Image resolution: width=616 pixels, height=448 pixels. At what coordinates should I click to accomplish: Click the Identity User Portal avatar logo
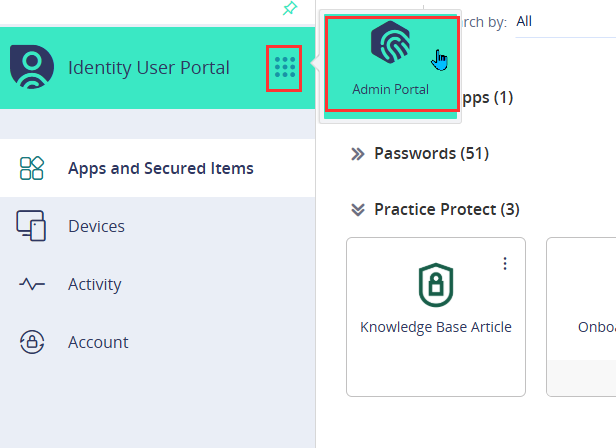click(32, 67)
